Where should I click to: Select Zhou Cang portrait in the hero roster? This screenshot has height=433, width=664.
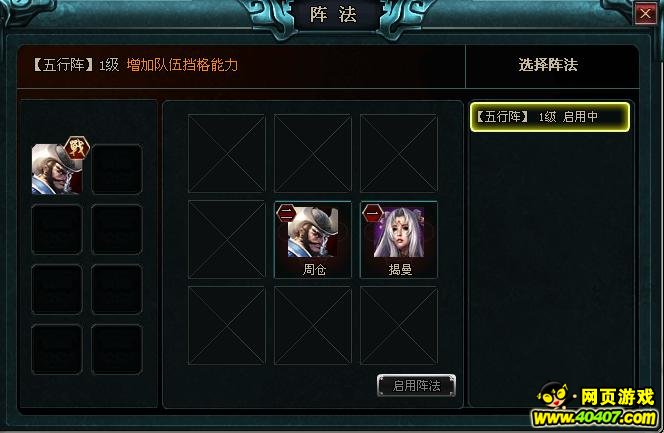[x=57, y=169]
